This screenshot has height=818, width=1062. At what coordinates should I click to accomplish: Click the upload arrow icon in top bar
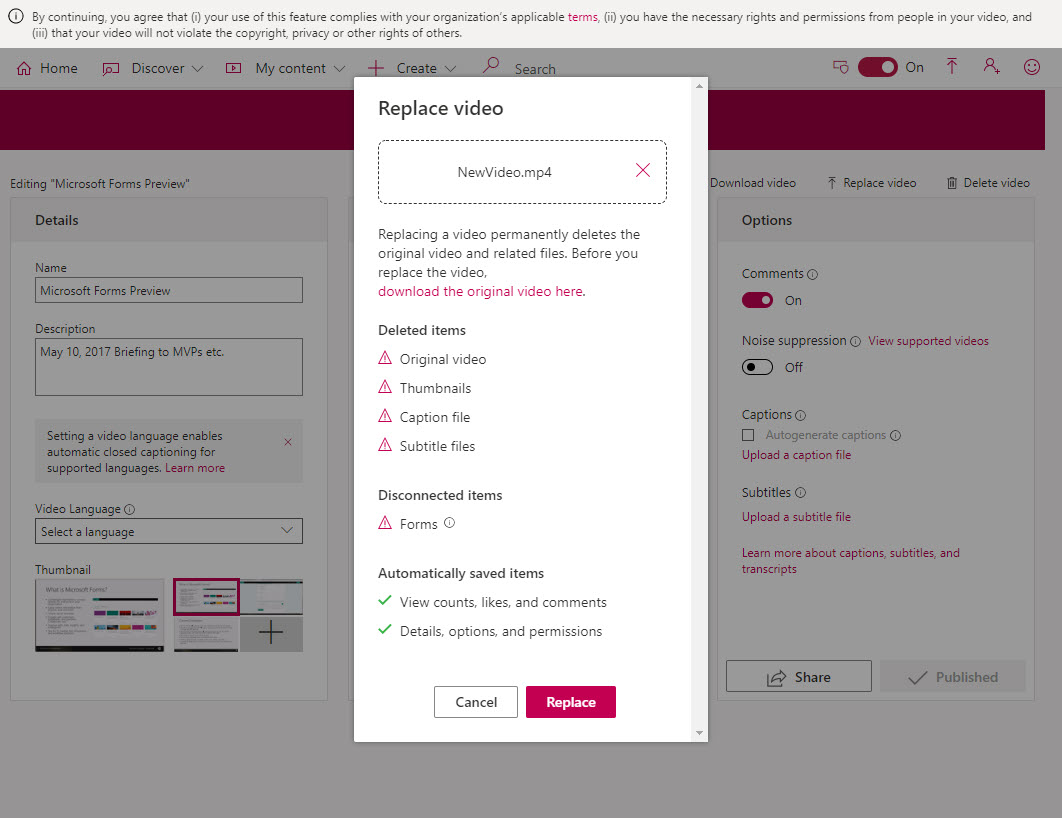(x=952, y=66)
